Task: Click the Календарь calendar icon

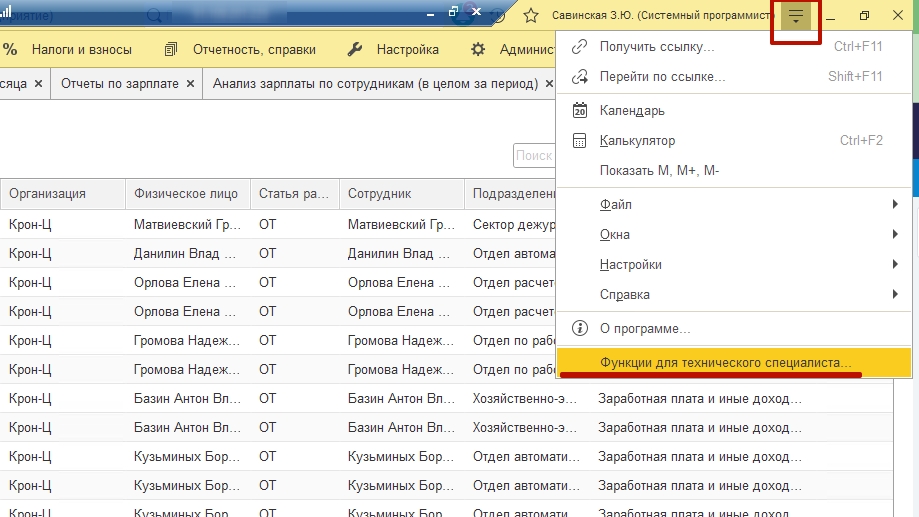Action: coord(579,111)
